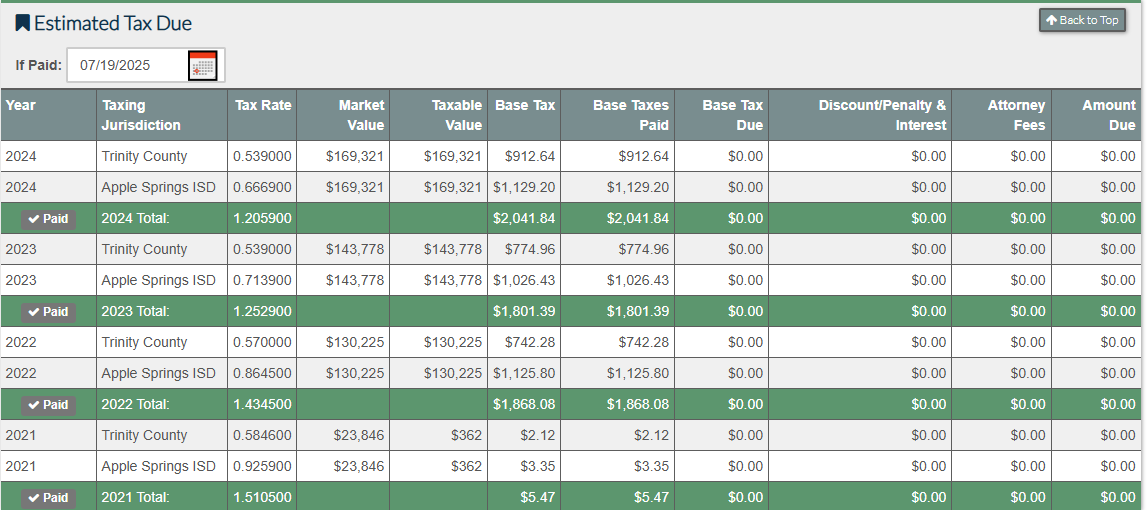
Task: Click the Discount/Penalty & Interest column header
Action: click(x=881, y=115)
